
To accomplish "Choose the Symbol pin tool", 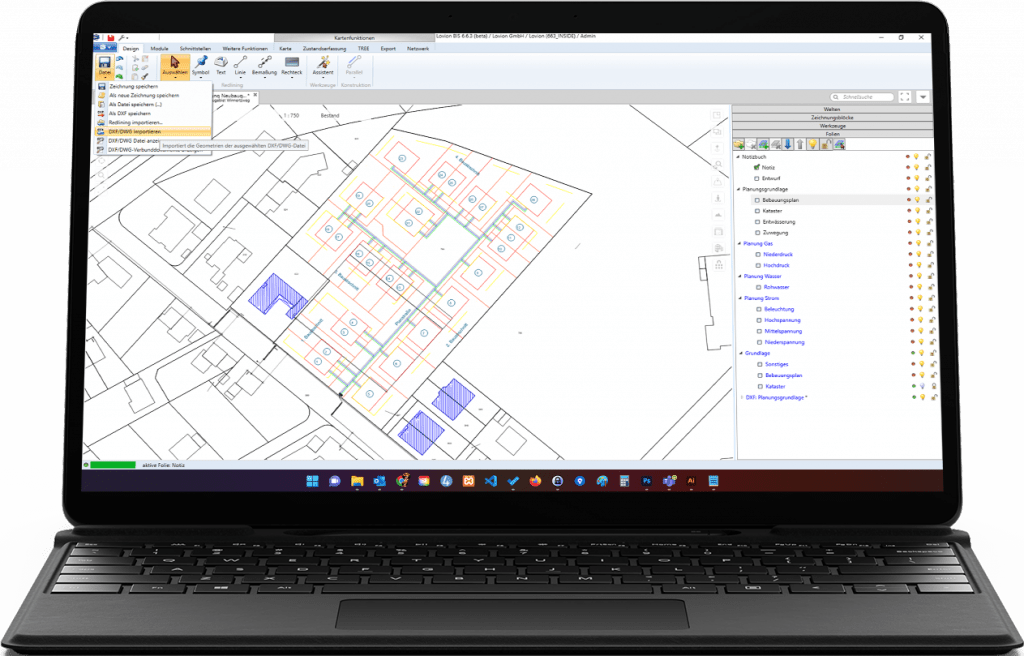I will tap(201, 65).
